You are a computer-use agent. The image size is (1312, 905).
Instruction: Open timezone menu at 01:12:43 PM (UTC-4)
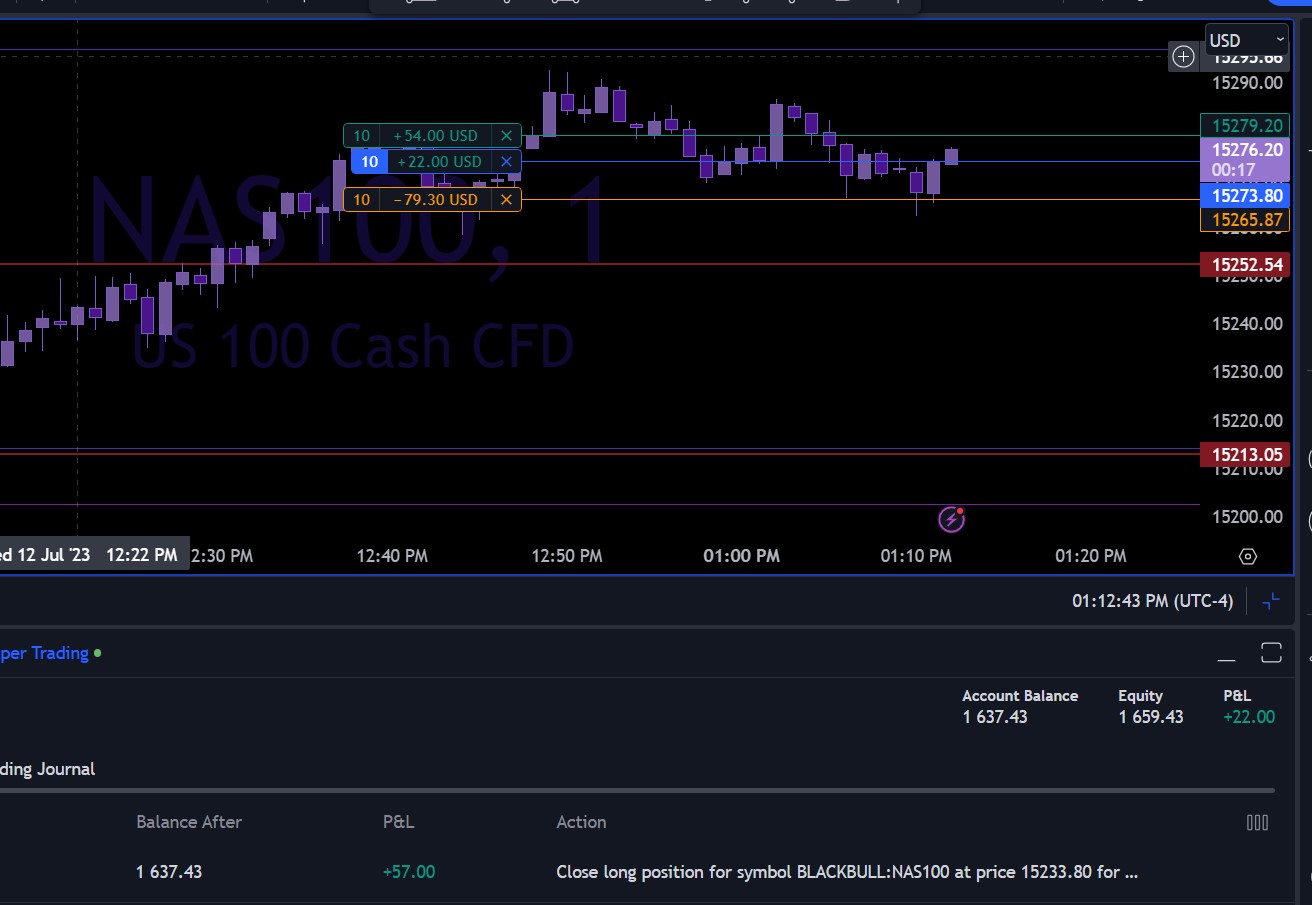[1152, 601]
